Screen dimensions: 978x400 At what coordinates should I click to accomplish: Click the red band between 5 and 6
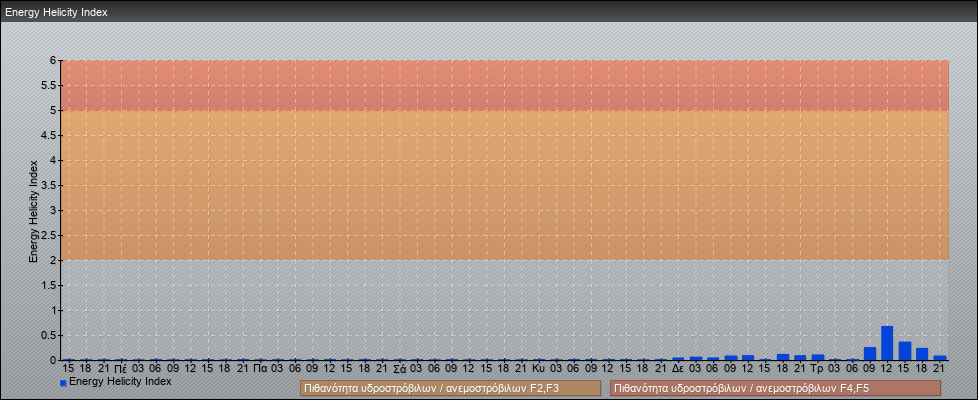point(504,85)
